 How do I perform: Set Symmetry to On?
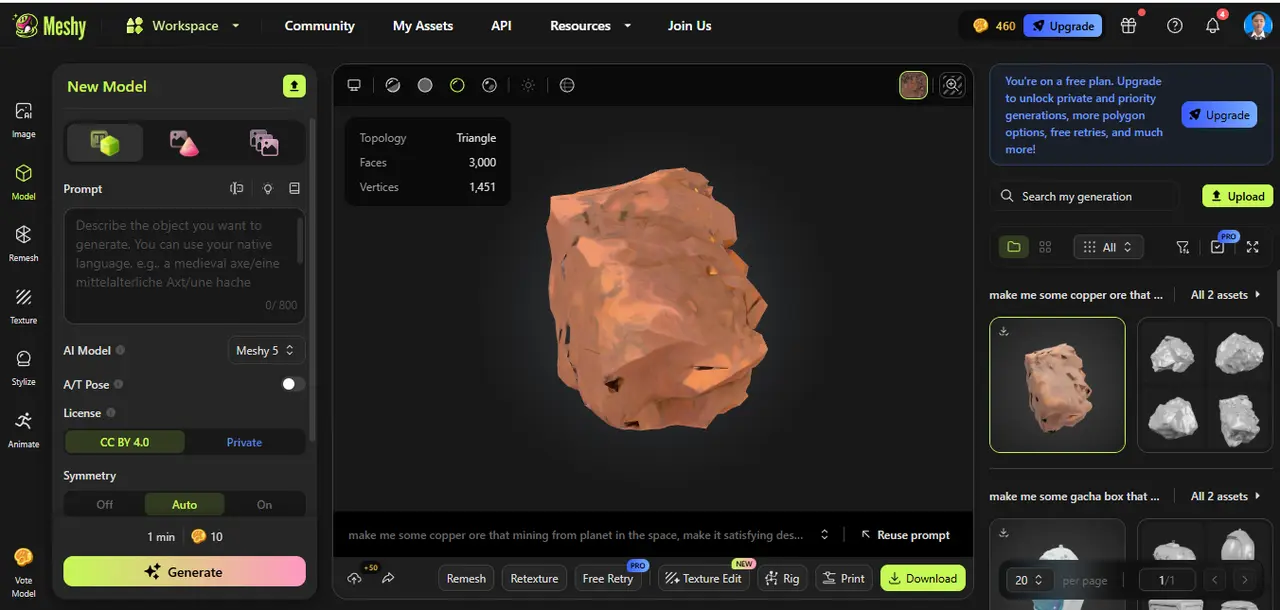264,504
